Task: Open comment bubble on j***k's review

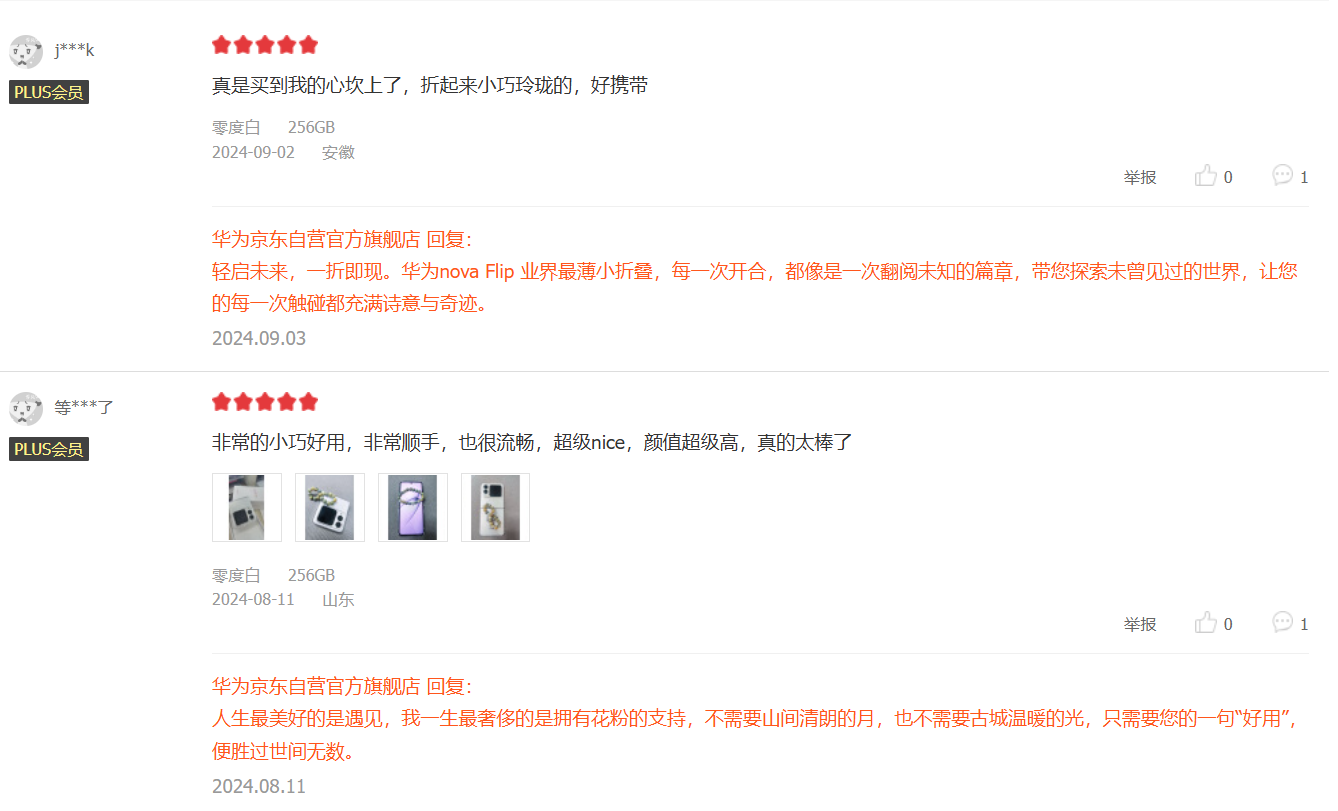Action: point(1282,175)
